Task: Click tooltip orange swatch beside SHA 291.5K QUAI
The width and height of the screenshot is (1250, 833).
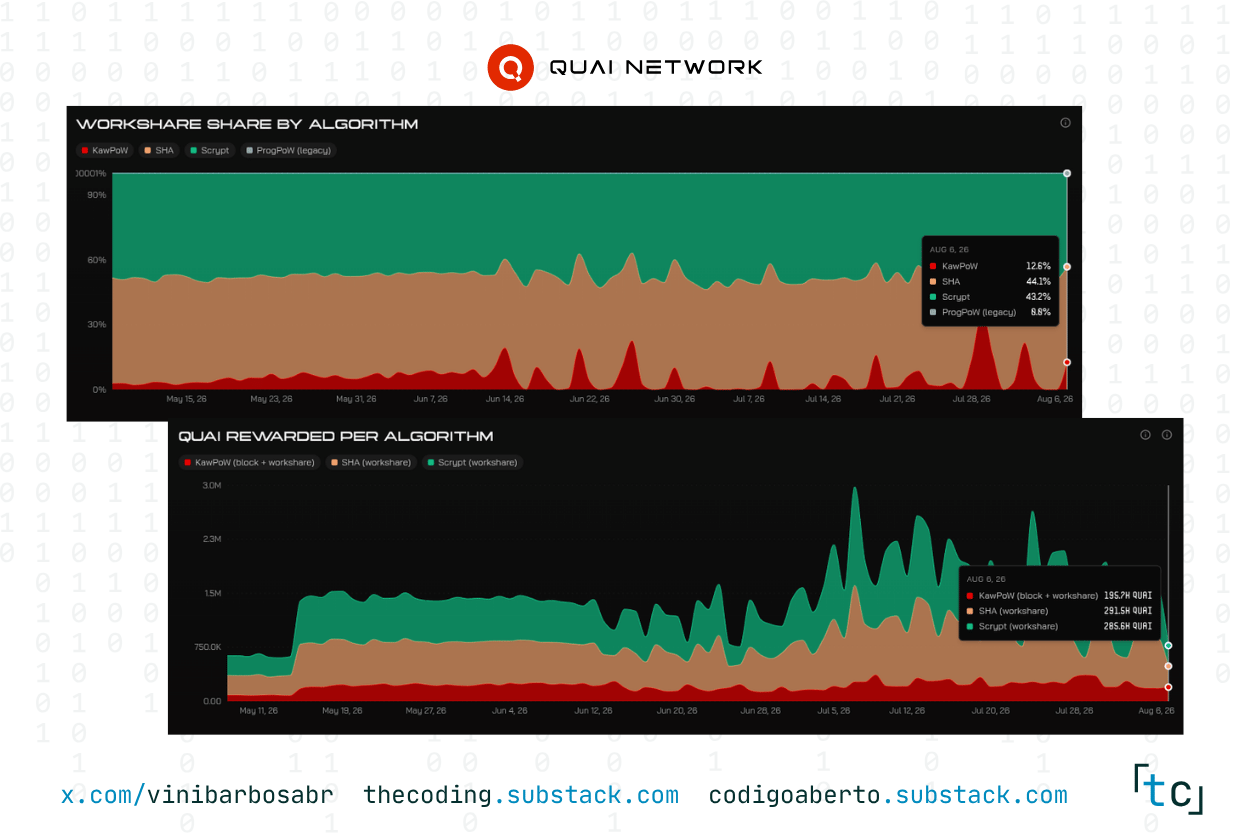Action: (x=970, y=611)
